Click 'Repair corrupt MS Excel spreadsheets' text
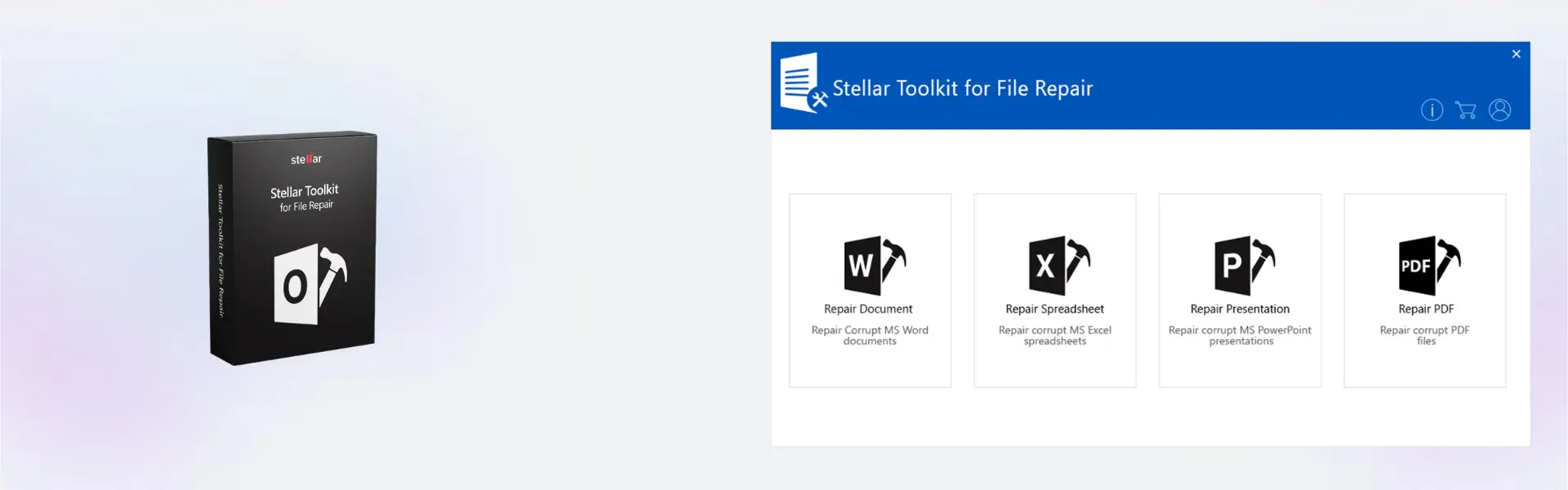Image resolution: width=1568 pixels, height=490 pixels. point(1054,336)
